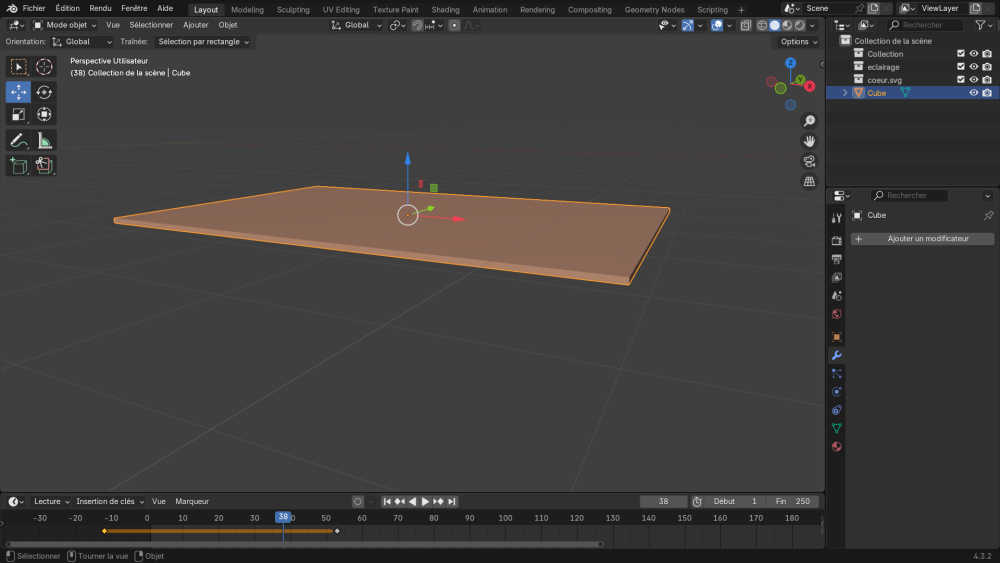Open the Material properties tab
1000x563 pixels.
point(837,446)
